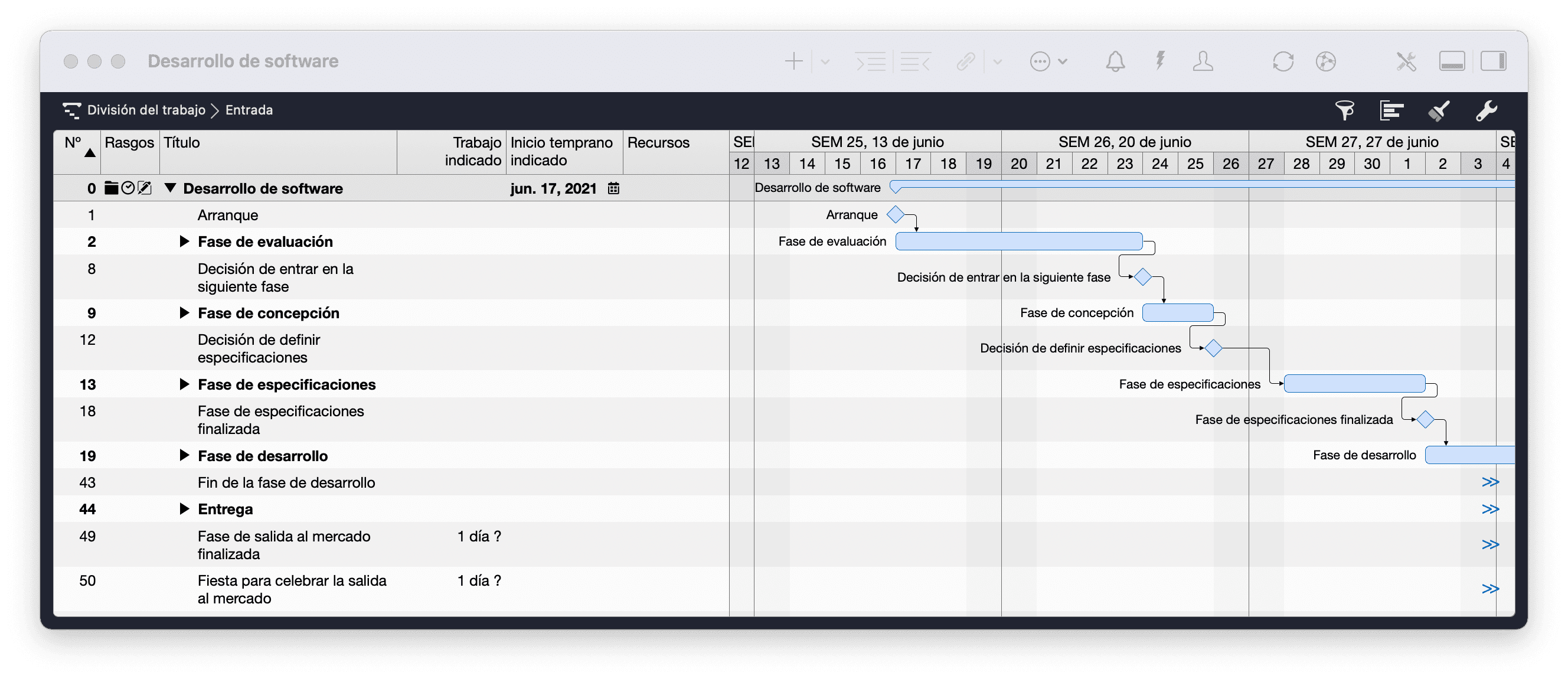Click the resources person icon
The image size is (1568, 679).
click(1203, 61)
